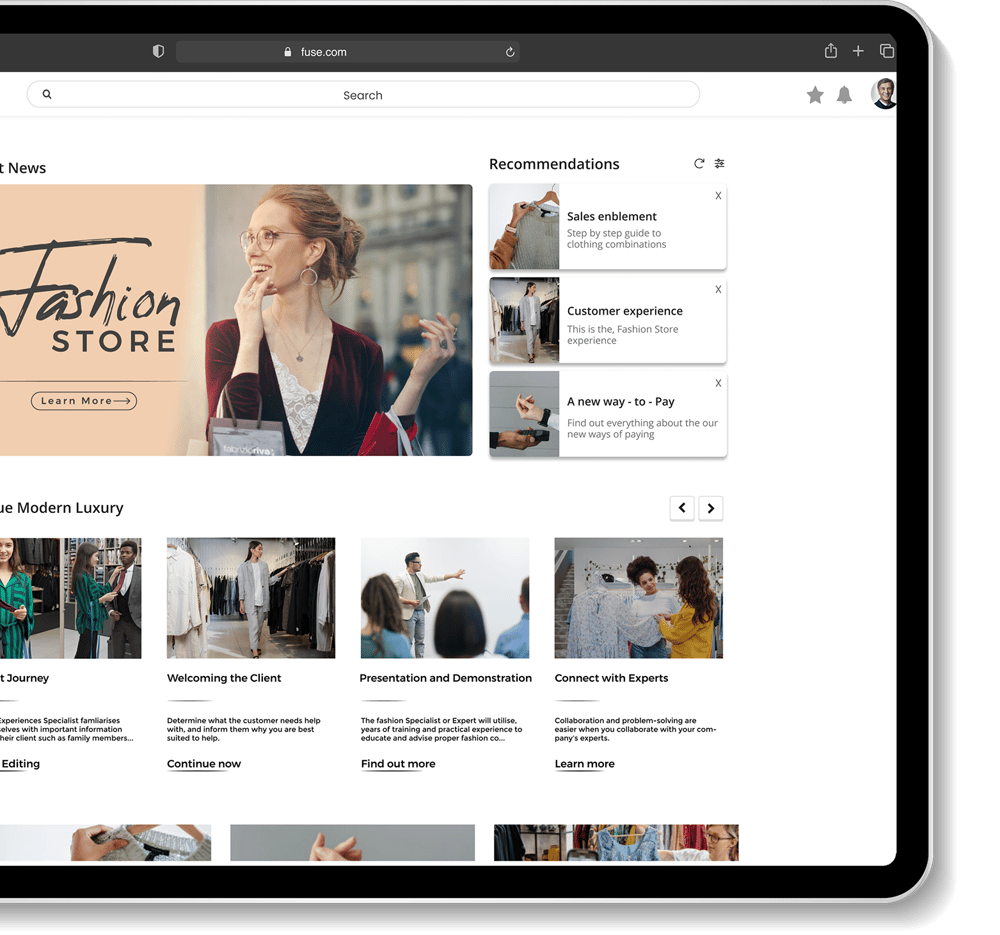Open favorites via the star icon
This screenshot has width=1000, height=935.
[815, 95]
